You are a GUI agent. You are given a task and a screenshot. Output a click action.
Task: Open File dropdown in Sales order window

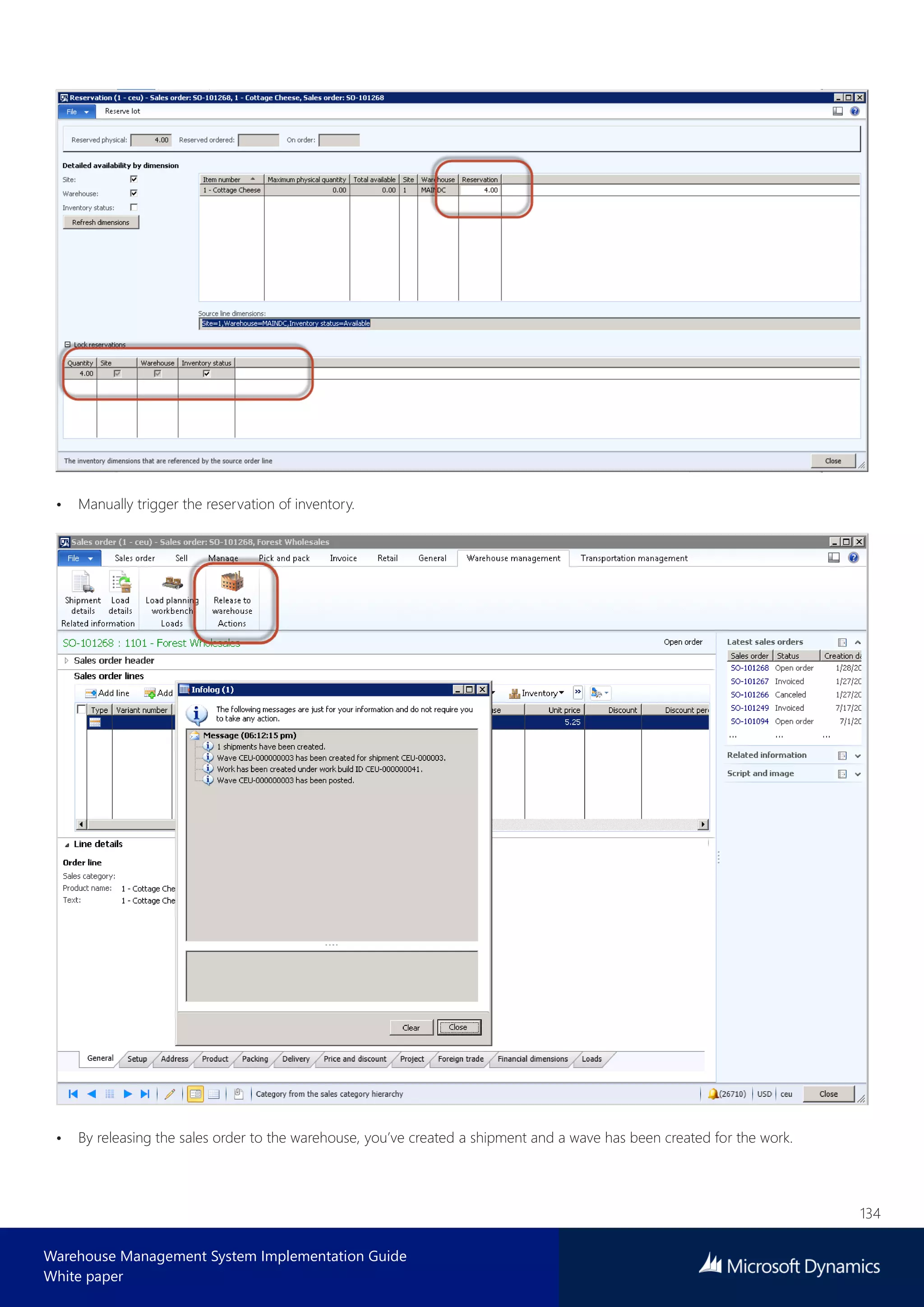pyautogui.click(x=79, y=558)
